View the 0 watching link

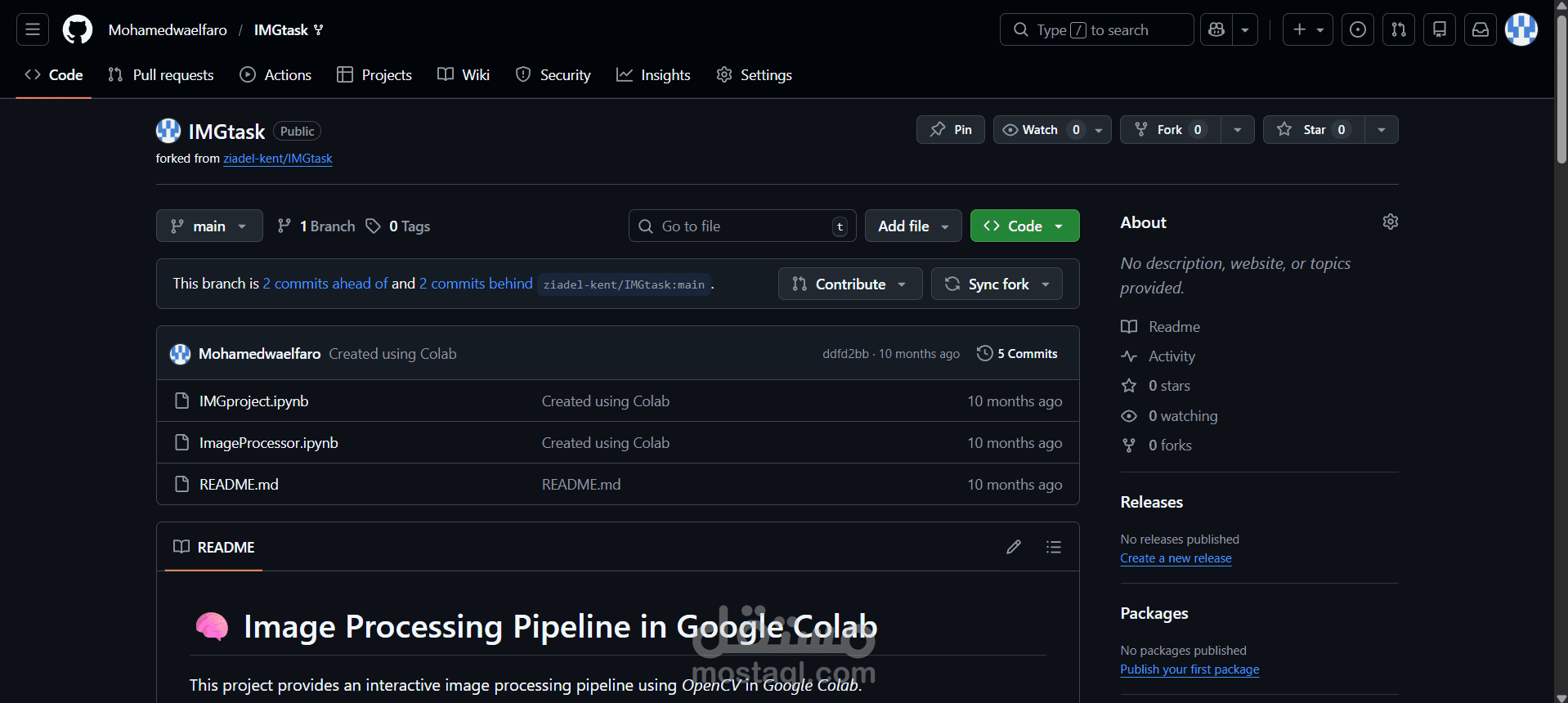1169,416
